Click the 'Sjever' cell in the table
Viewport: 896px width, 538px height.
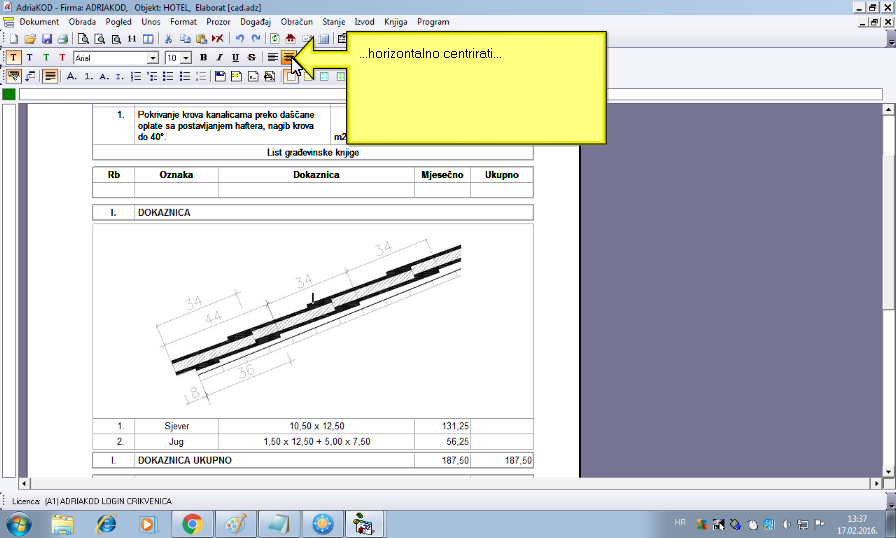(x=177, y=426)
